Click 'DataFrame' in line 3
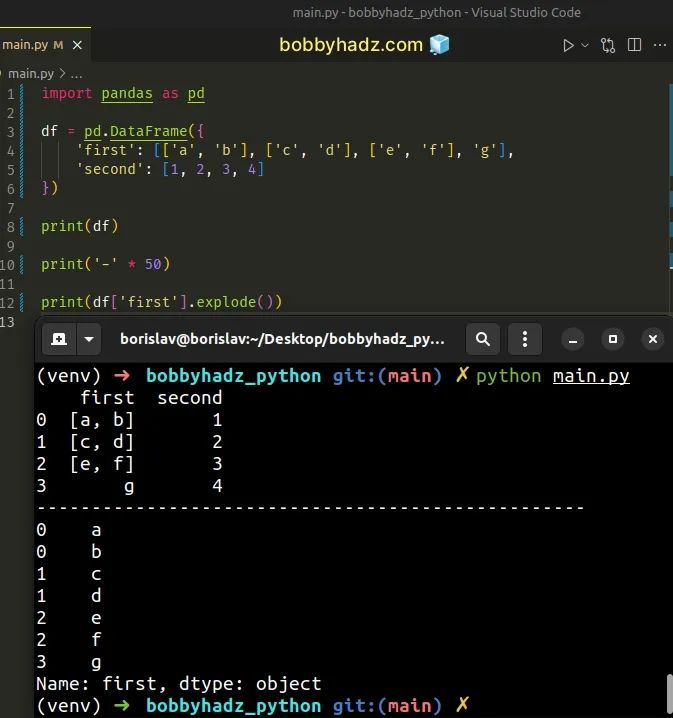 tap(148, 131)
